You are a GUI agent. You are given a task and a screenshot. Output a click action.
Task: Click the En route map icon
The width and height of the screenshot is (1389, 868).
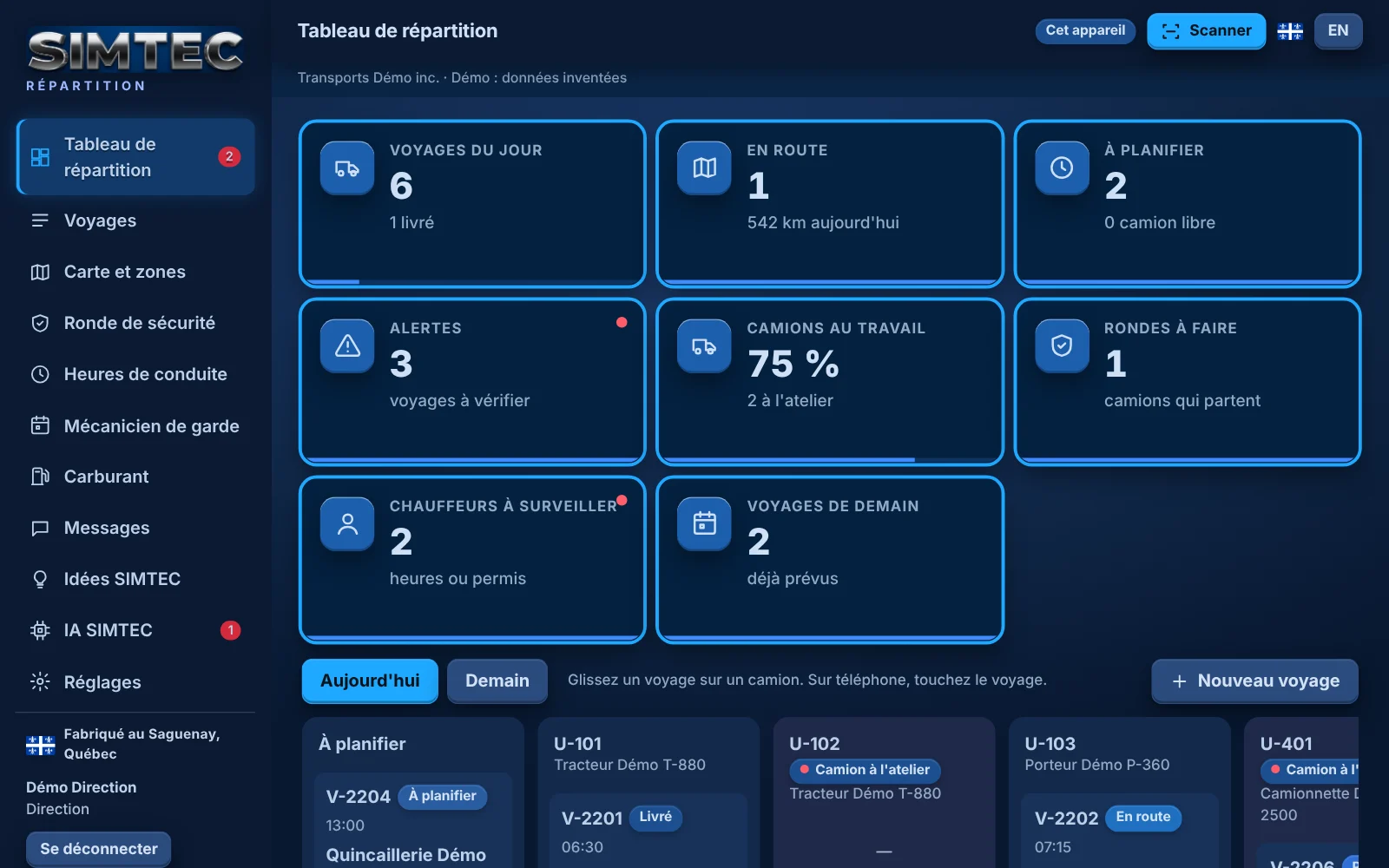[x=705, y=168]
